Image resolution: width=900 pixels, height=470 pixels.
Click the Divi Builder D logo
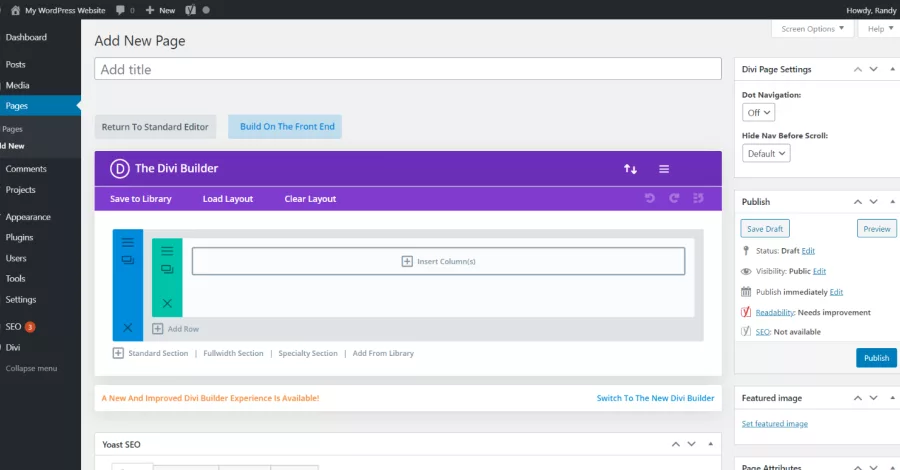coord(119,169)
